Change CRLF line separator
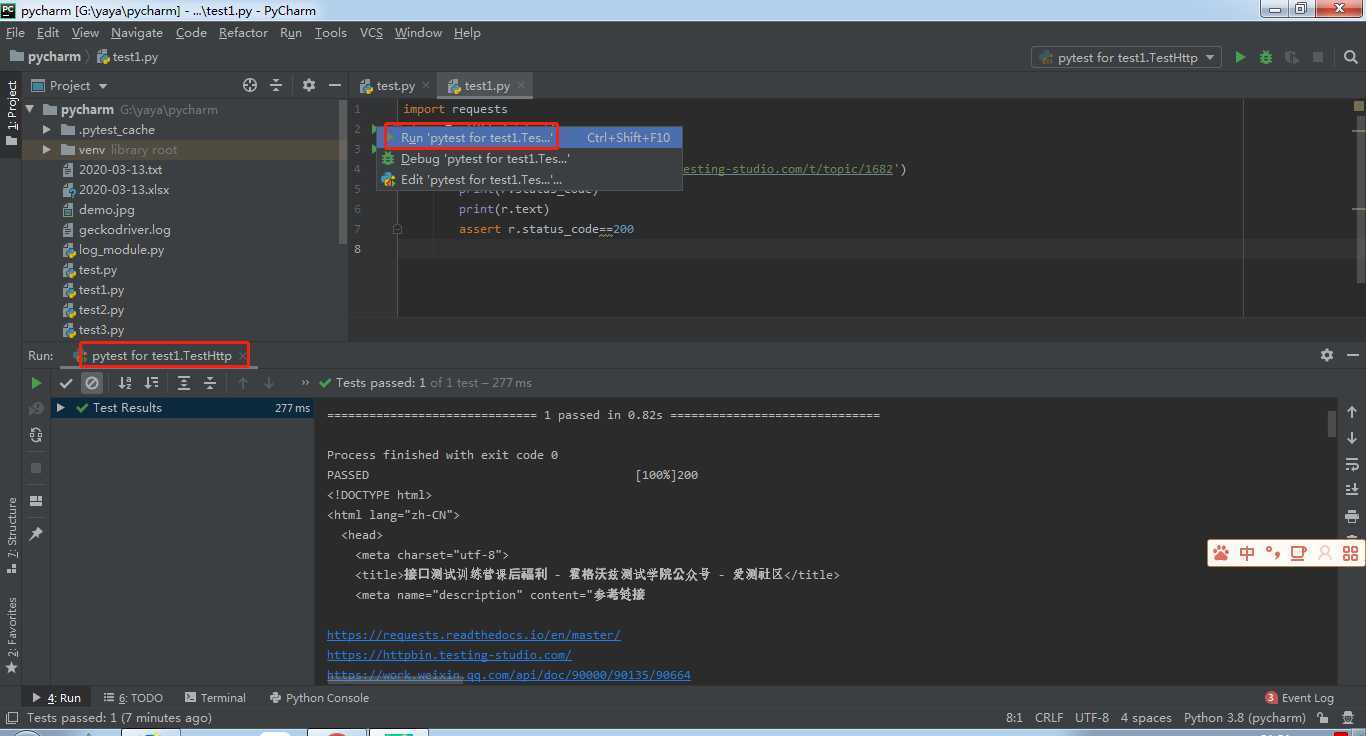Image resolution: width=1366 pixels, height=736 pixels. coord(1049,717)
